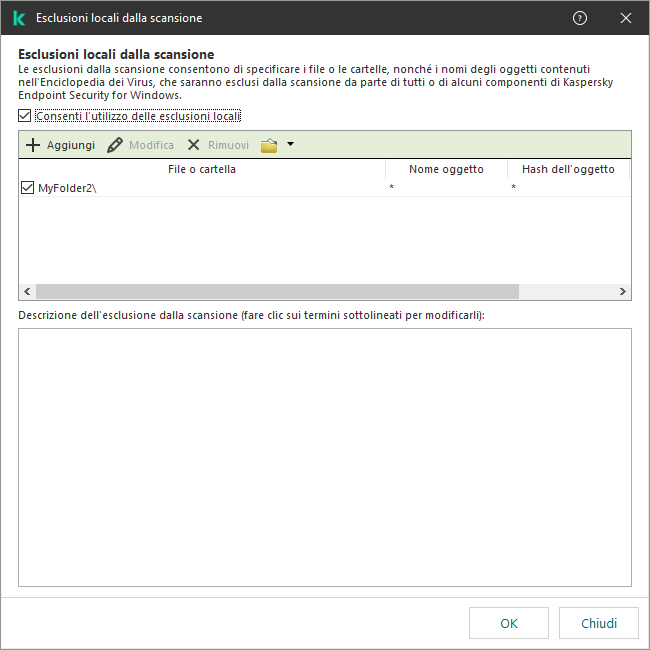Click the Kaspersky logo in title bar
Screen dimensions: 650x650
19,18
